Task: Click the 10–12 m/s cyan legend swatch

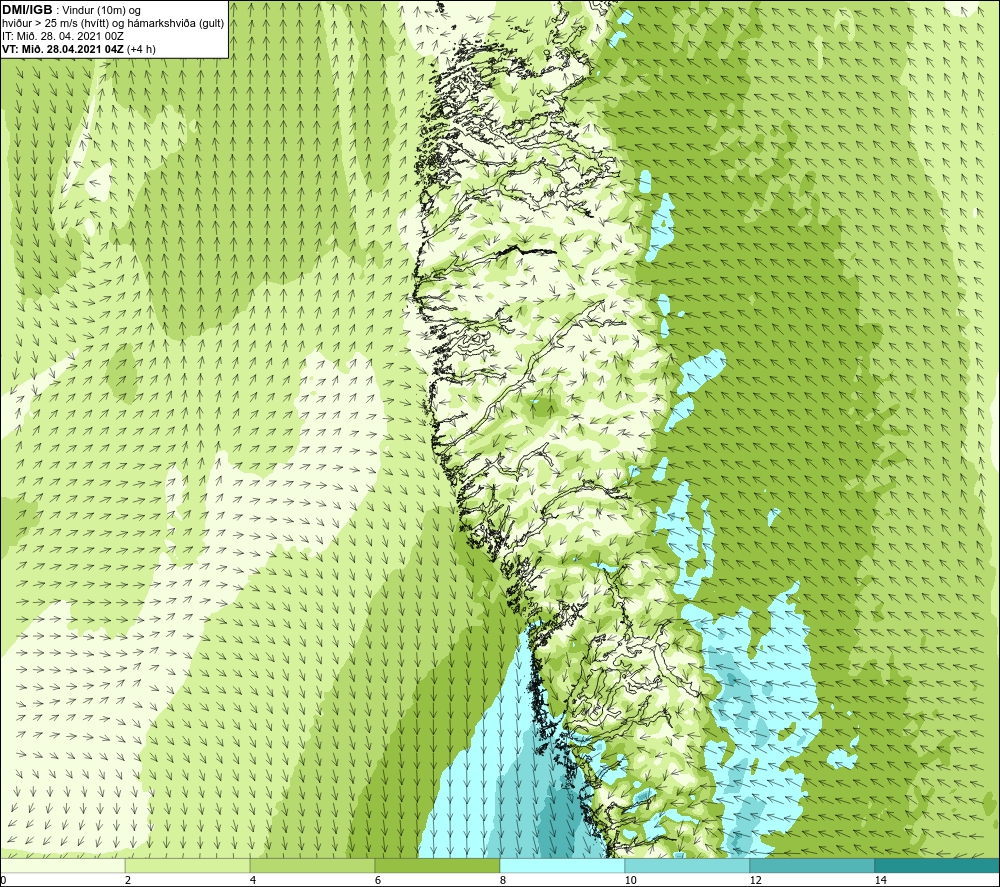Action: point(688,865)
